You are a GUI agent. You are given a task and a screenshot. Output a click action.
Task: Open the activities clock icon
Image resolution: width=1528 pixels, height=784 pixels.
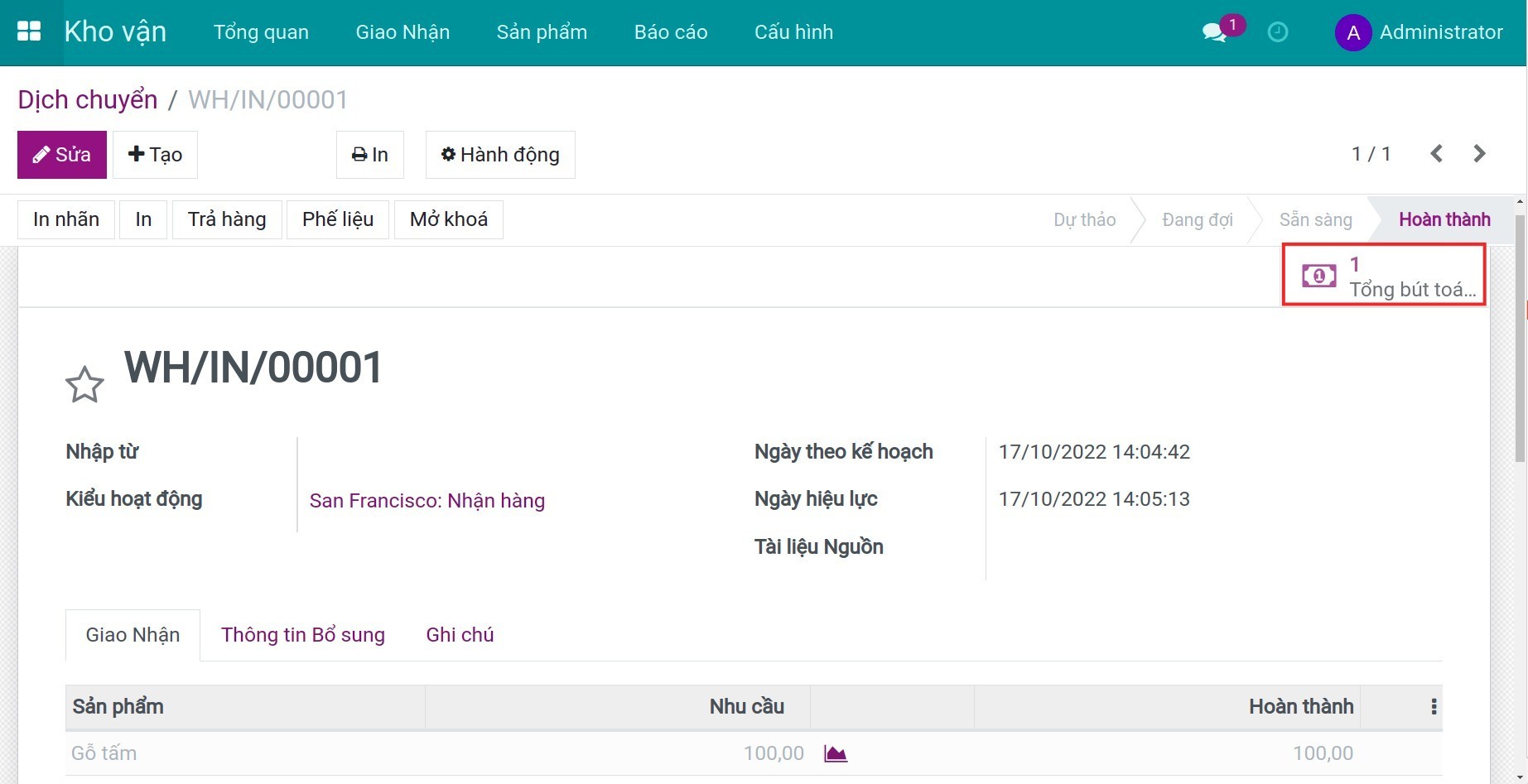[1278, 32]
